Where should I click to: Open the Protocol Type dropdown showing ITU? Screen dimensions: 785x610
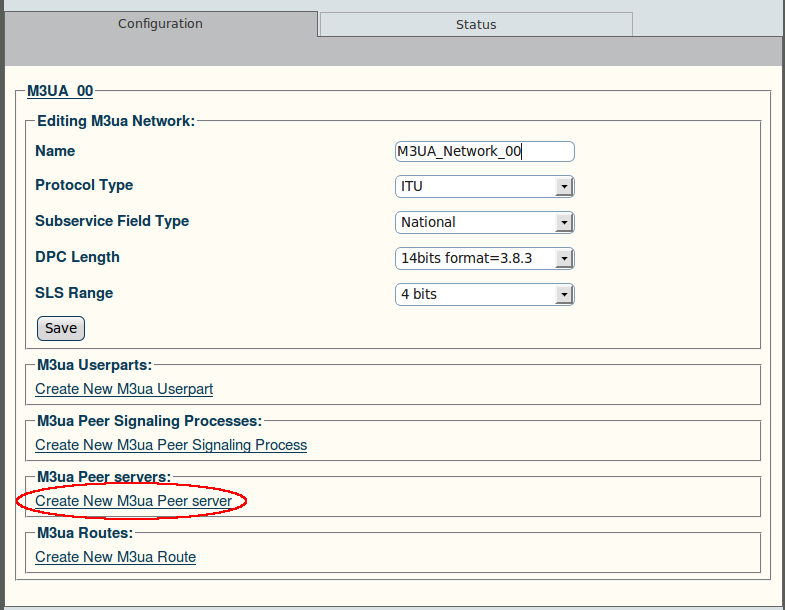point(485,186)
